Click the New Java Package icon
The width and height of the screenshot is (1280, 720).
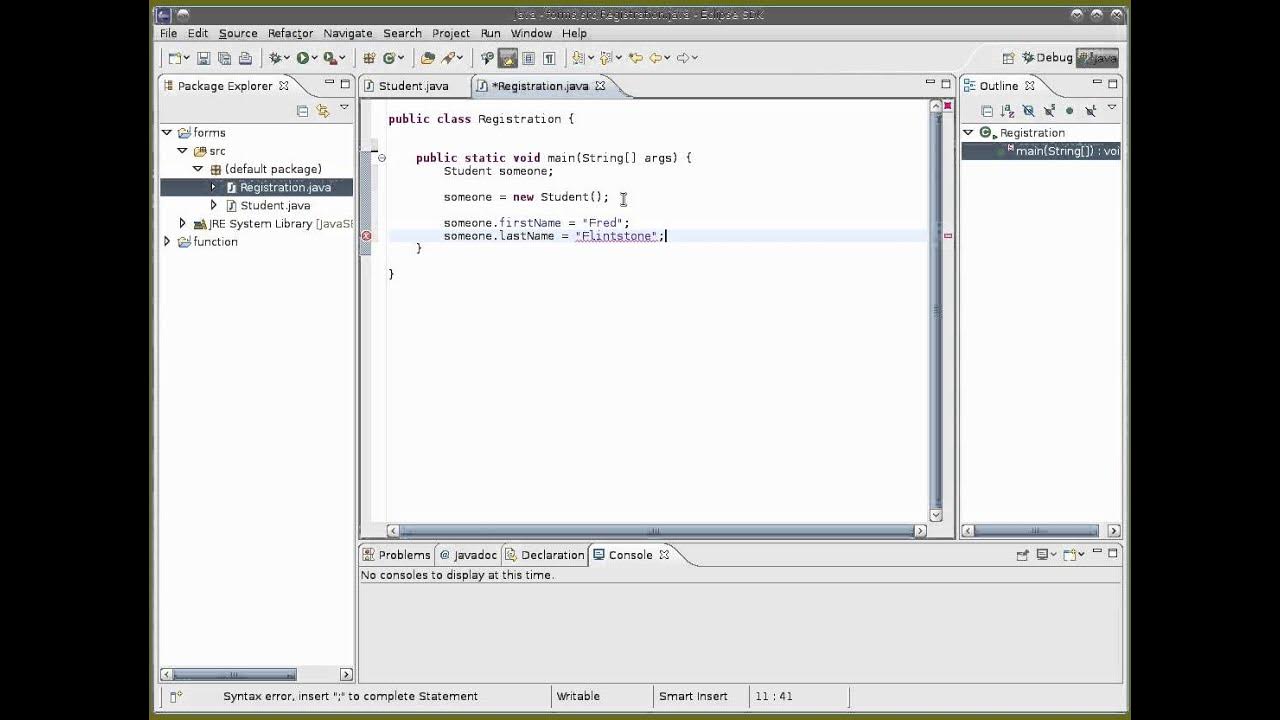click(x=369, y=58)
